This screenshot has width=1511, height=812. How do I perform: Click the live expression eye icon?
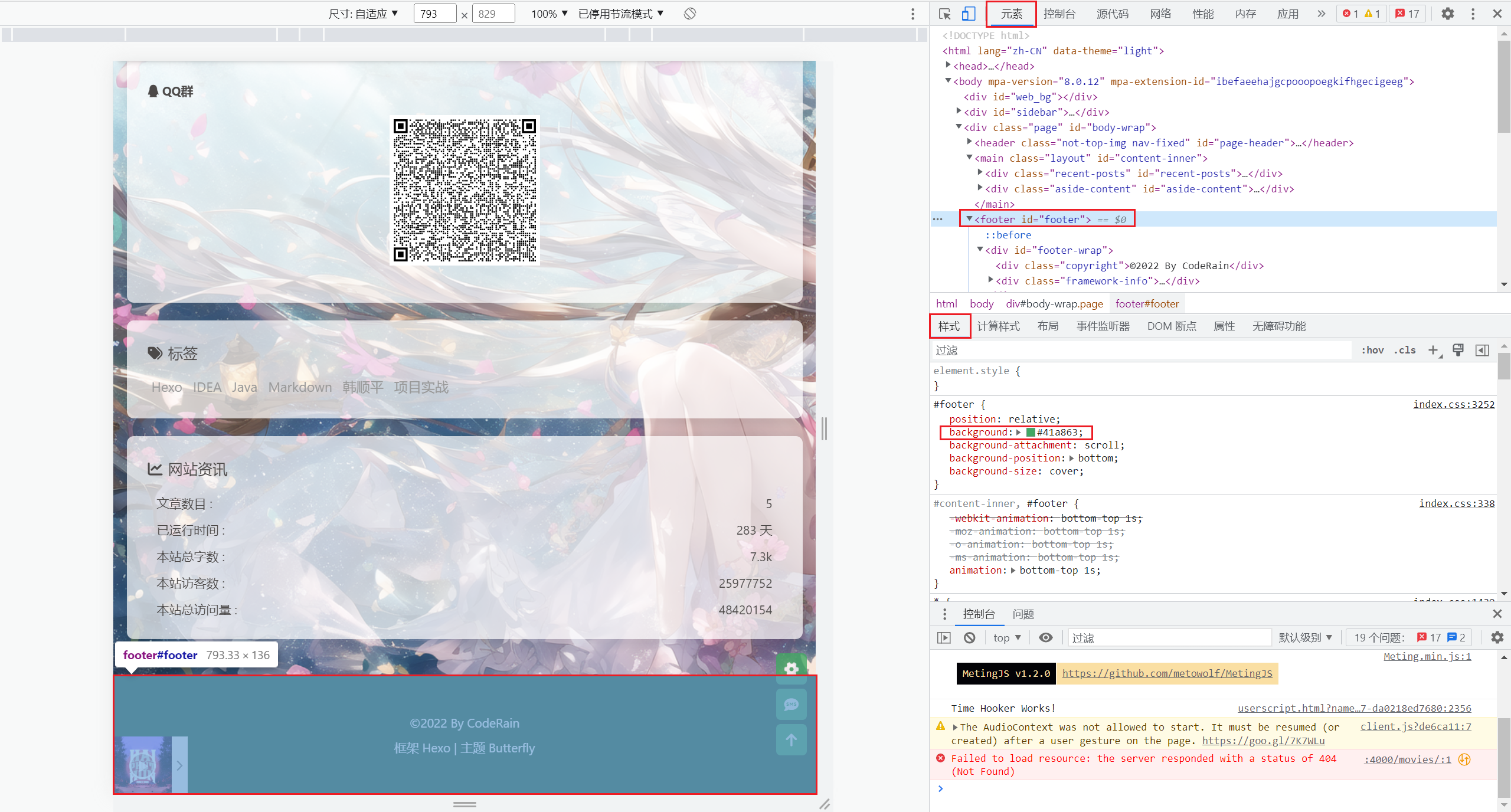(x=1046, y=637)
